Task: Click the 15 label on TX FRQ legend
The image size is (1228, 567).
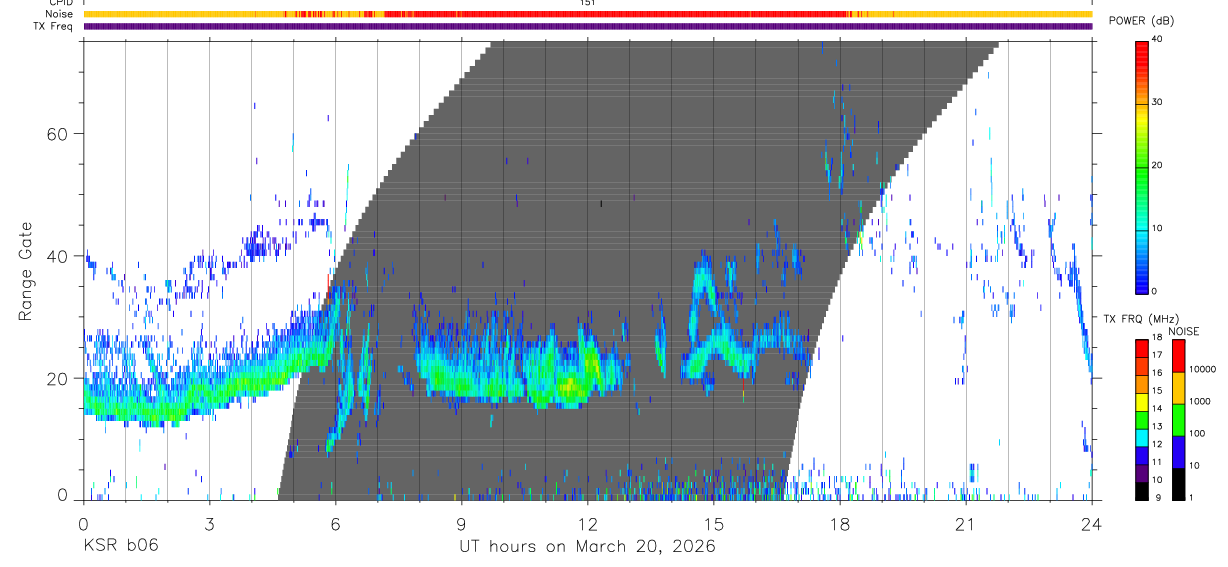Action: click(x=1156, y=391)
